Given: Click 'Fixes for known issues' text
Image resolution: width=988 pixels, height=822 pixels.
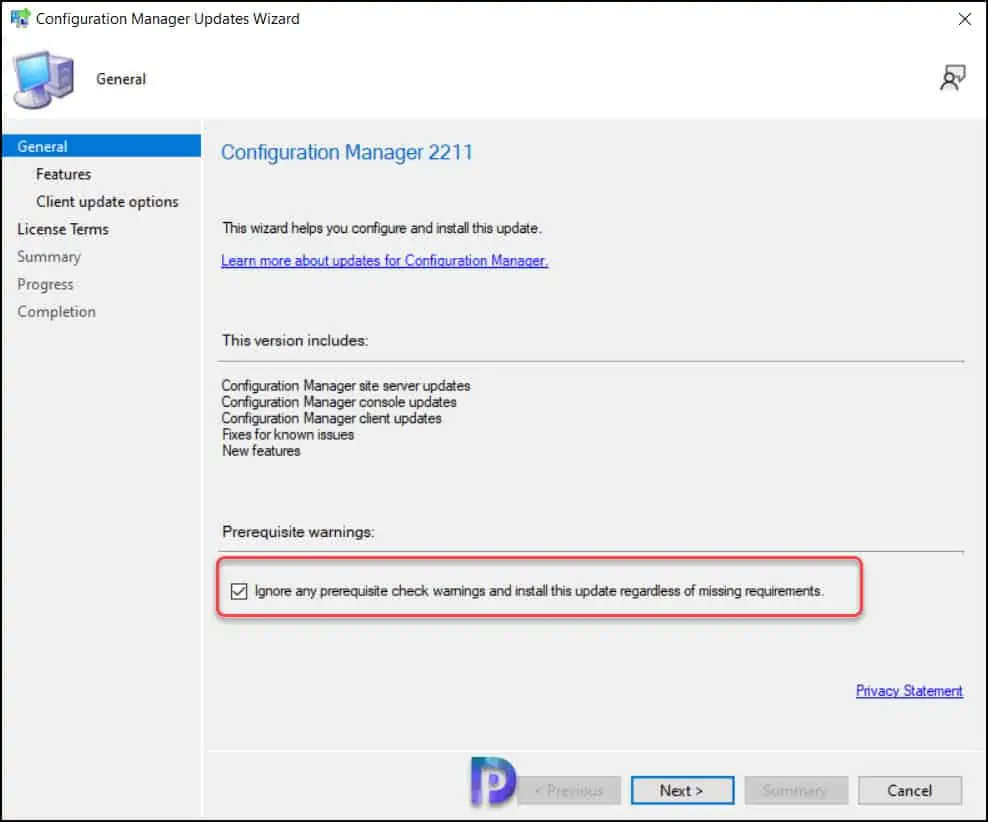Looking at the screenshot, I should click(288, 435).
